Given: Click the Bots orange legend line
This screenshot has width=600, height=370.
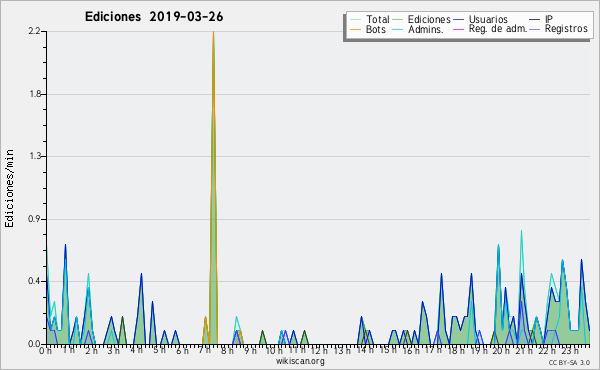Looking at the screenshot, I should pyautogui.click(x=355, y=29).
